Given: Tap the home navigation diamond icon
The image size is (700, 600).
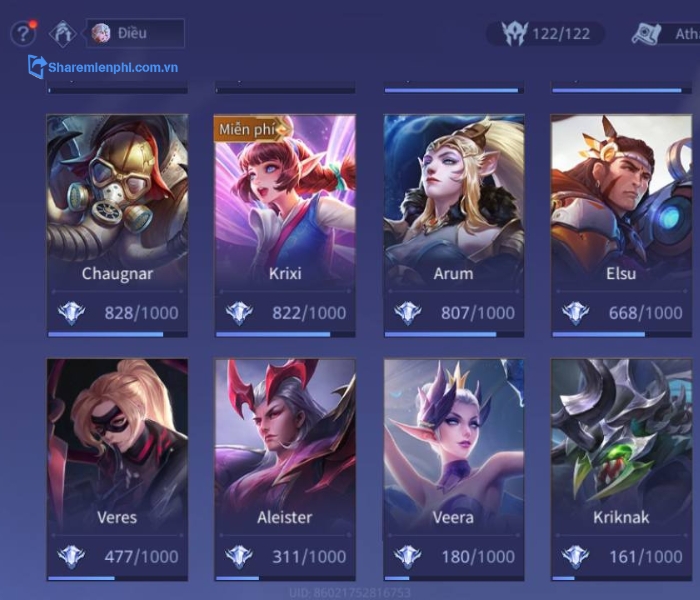Looking at the screenshot, I should [62, 33].
